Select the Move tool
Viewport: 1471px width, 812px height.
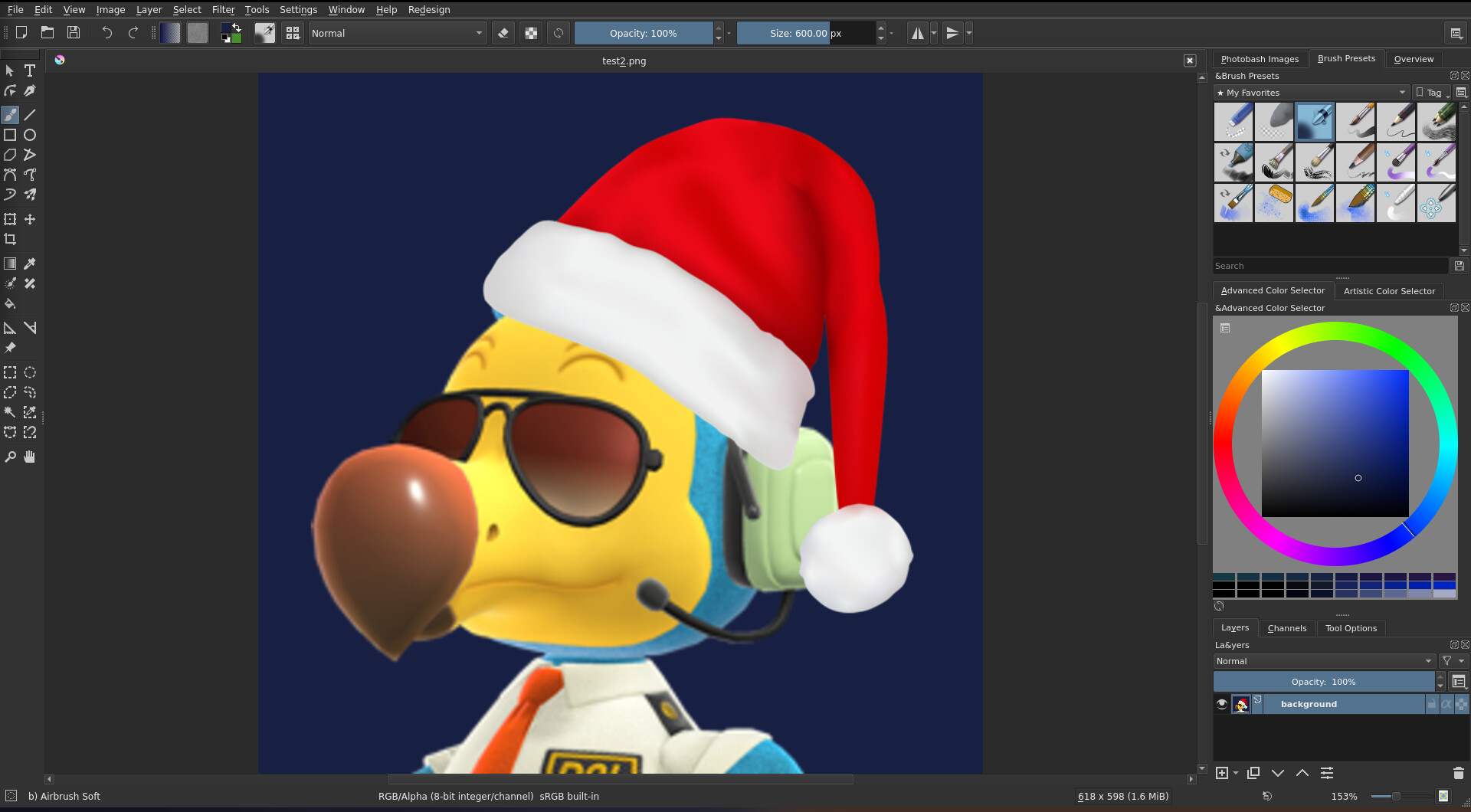click(30, 219)
